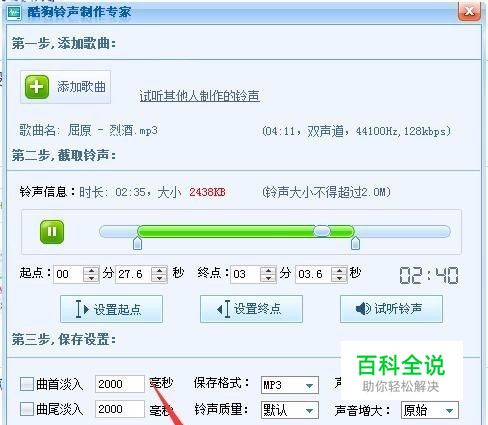Click the playback position knob on the green bar
Viewport: 488px width, 425px height.
coord(322,231)
